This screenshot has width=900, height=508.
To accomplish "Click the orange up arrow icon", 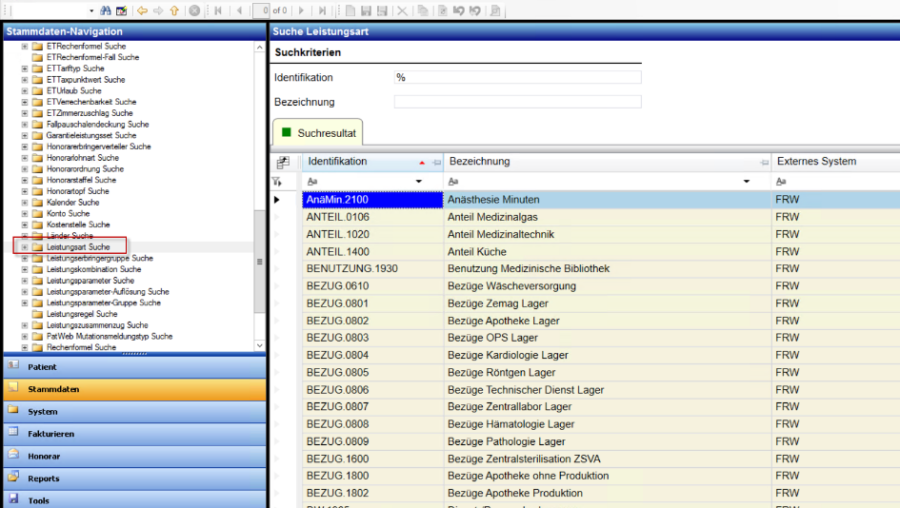I will click(x=174, y=10).
